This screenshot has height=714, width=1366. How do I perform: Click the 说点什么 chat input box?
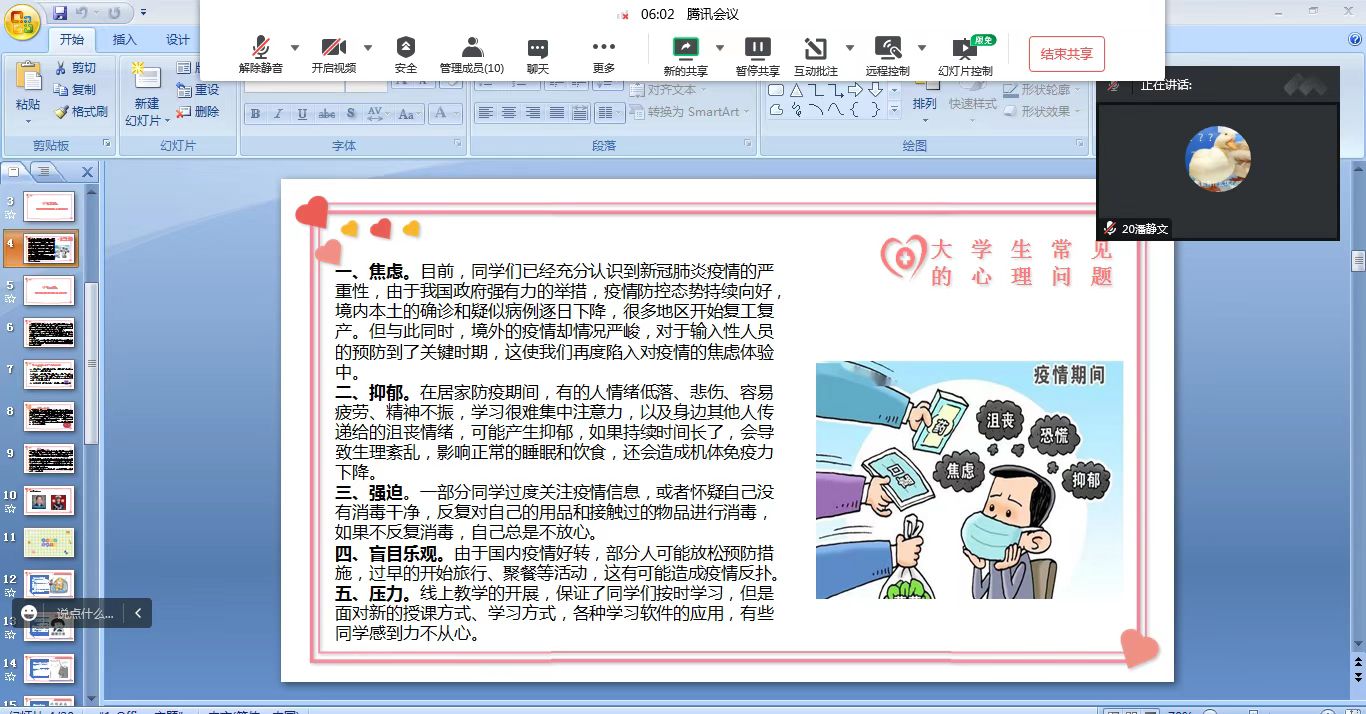pos(84,613)
